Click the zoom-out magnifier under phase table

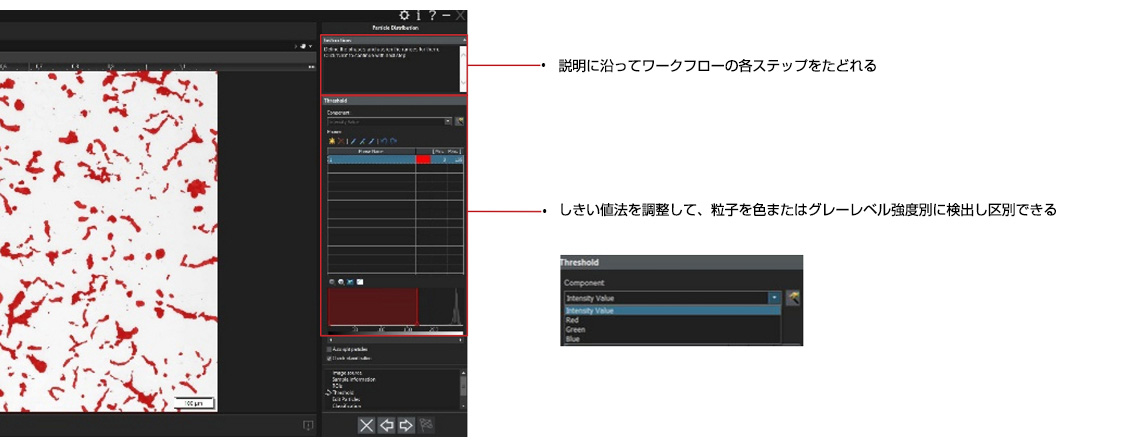click(x=332, y=281)
